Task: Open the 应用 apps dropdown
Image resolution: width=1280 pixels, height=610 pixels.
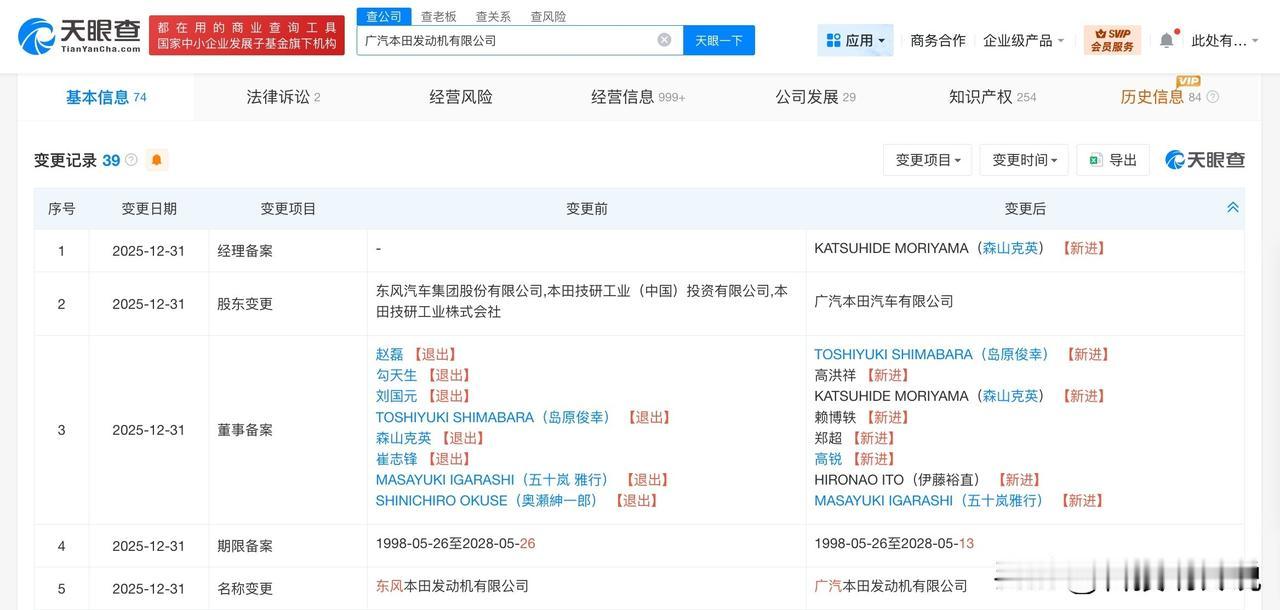Action: click(855, 40)
